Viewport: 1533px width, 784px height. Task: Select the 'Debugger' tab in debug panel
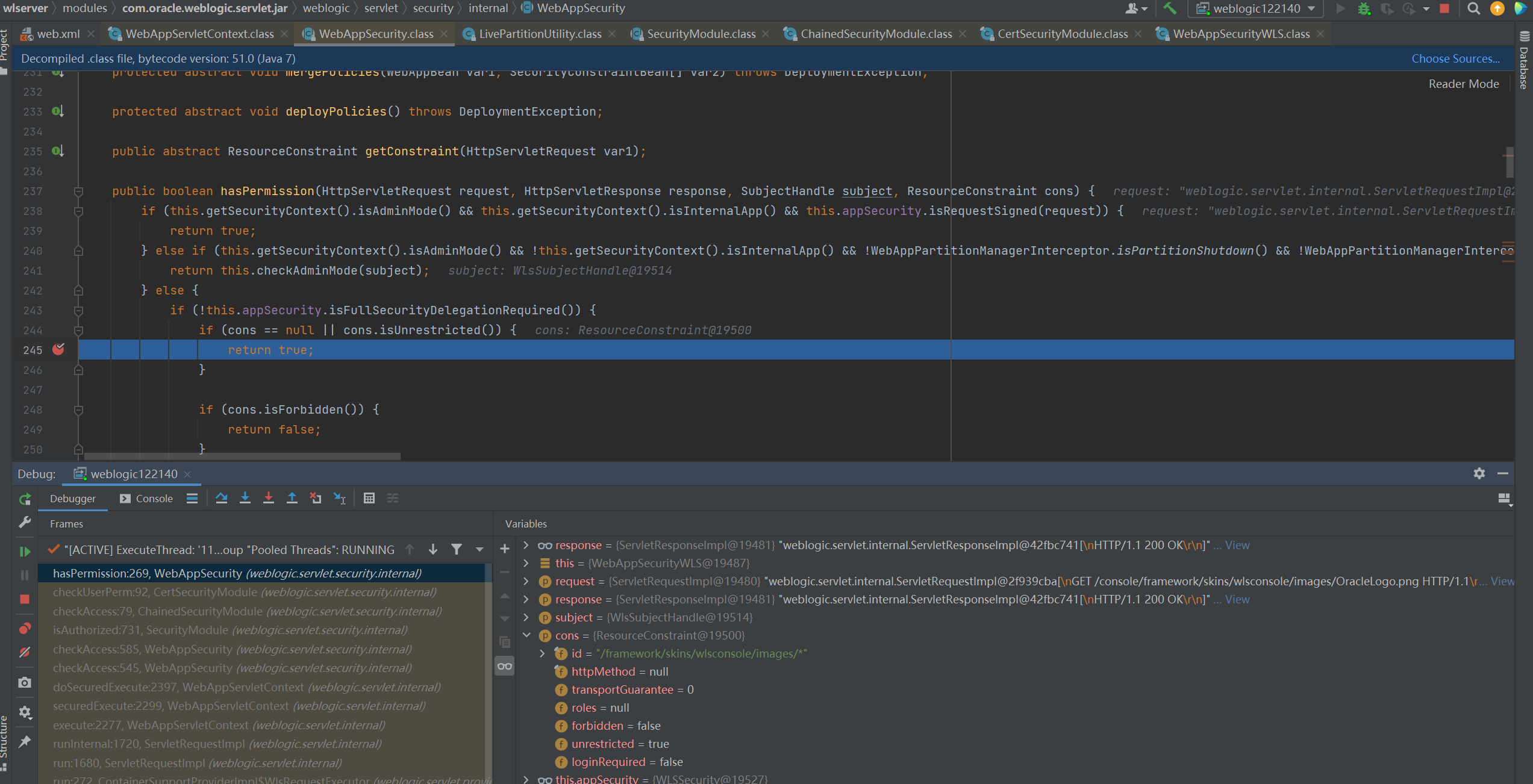pyautogui.click(x=73, y=497)
